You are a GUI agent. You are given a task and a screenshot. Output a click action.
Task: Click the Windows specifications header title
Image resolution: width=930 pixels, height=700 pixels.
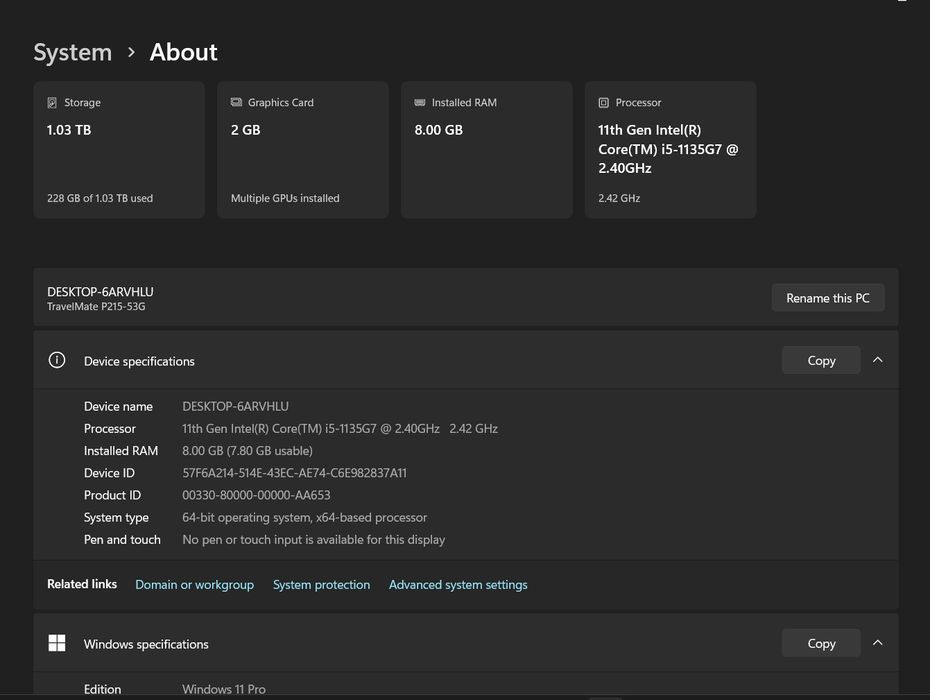pyautogui.click(x=146, y=644)
